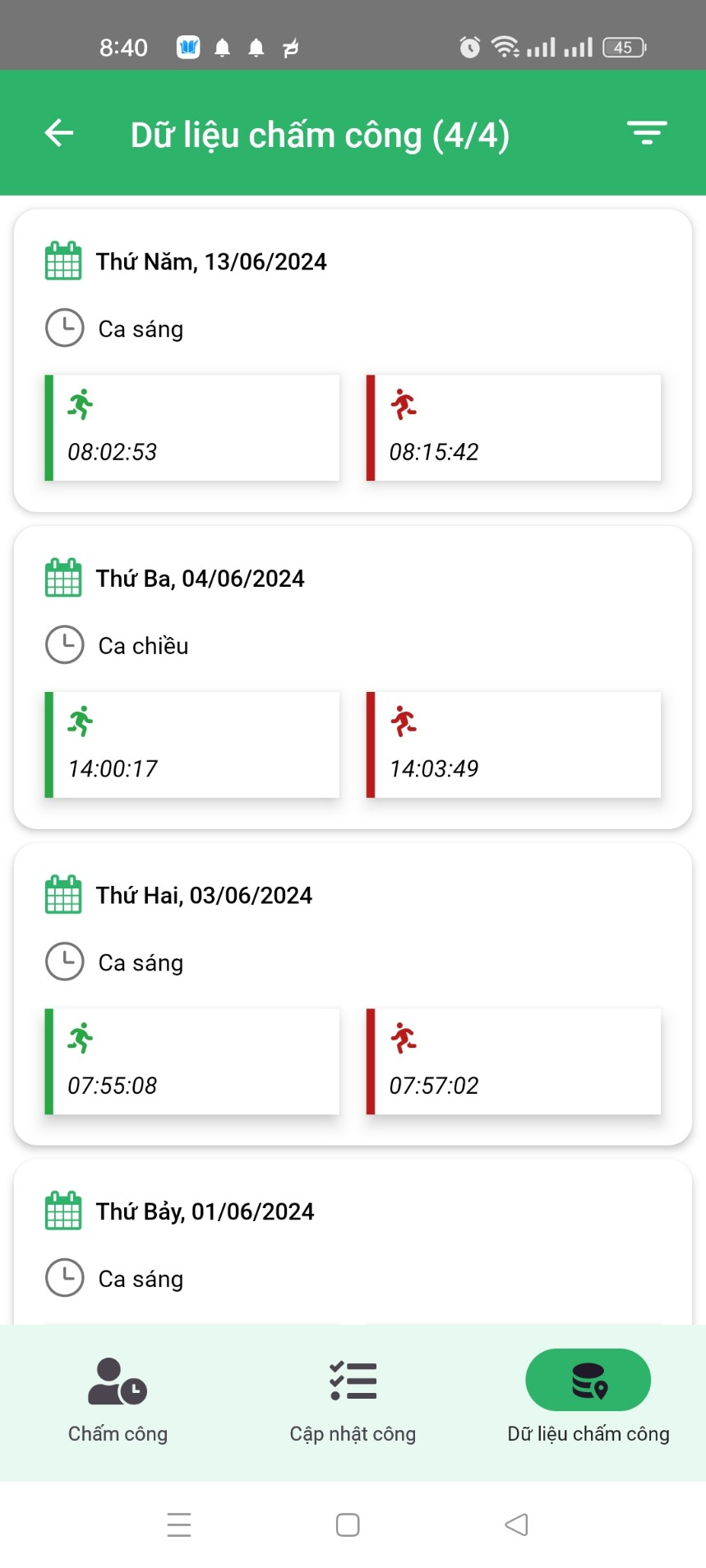Open check-in card showing 14:00:17
Image resolution: width=706 pixels, height=1568 pixels.
click(192, 745)
